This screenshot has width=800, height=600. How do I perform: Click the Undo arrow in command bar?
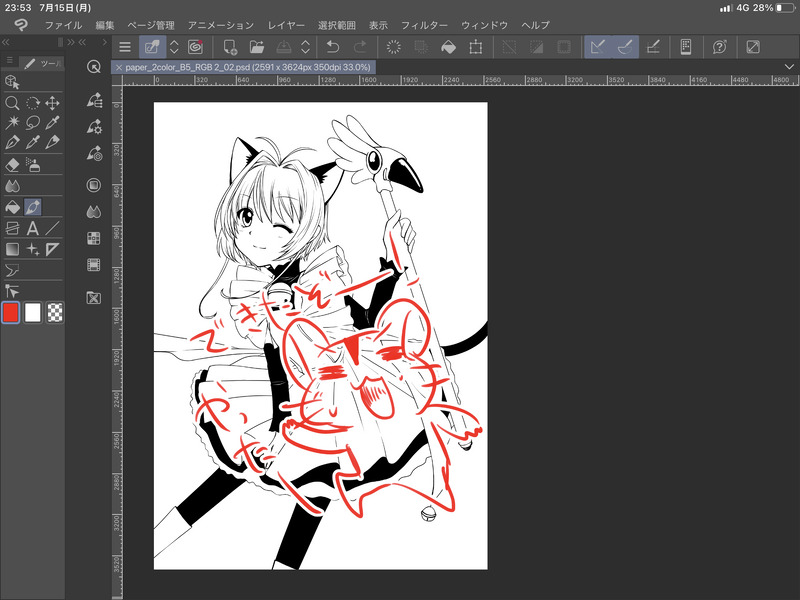pos(333,47)
